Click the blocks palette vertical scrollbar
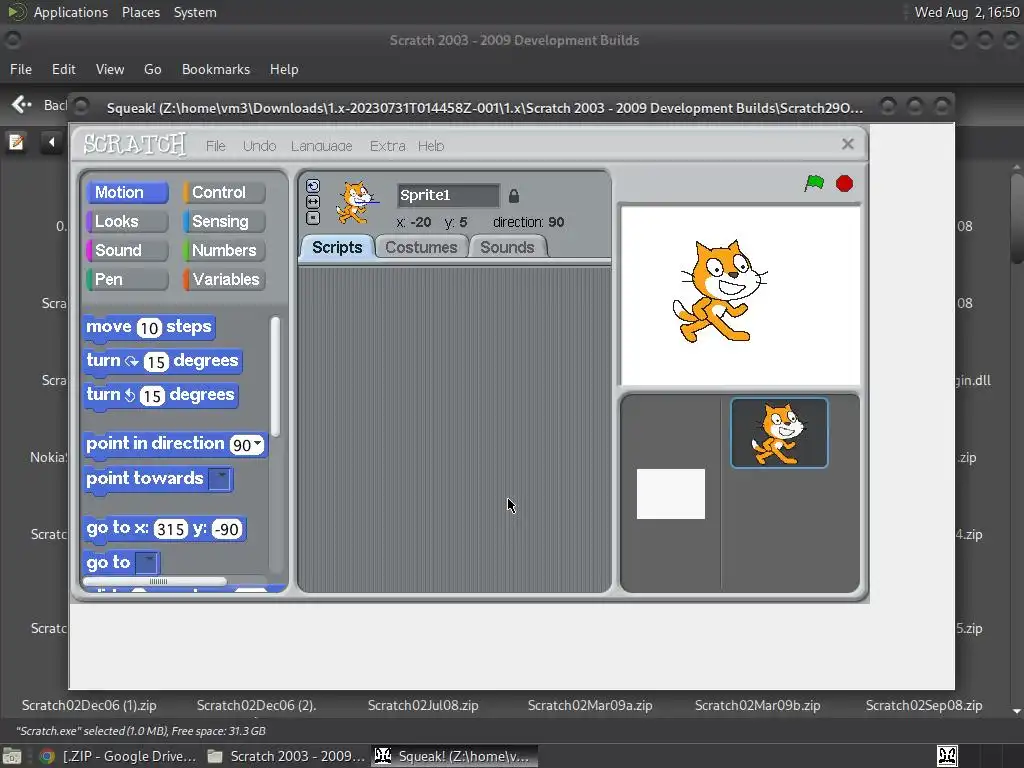Screen dimensions: 1024x768 pos(276,377)
